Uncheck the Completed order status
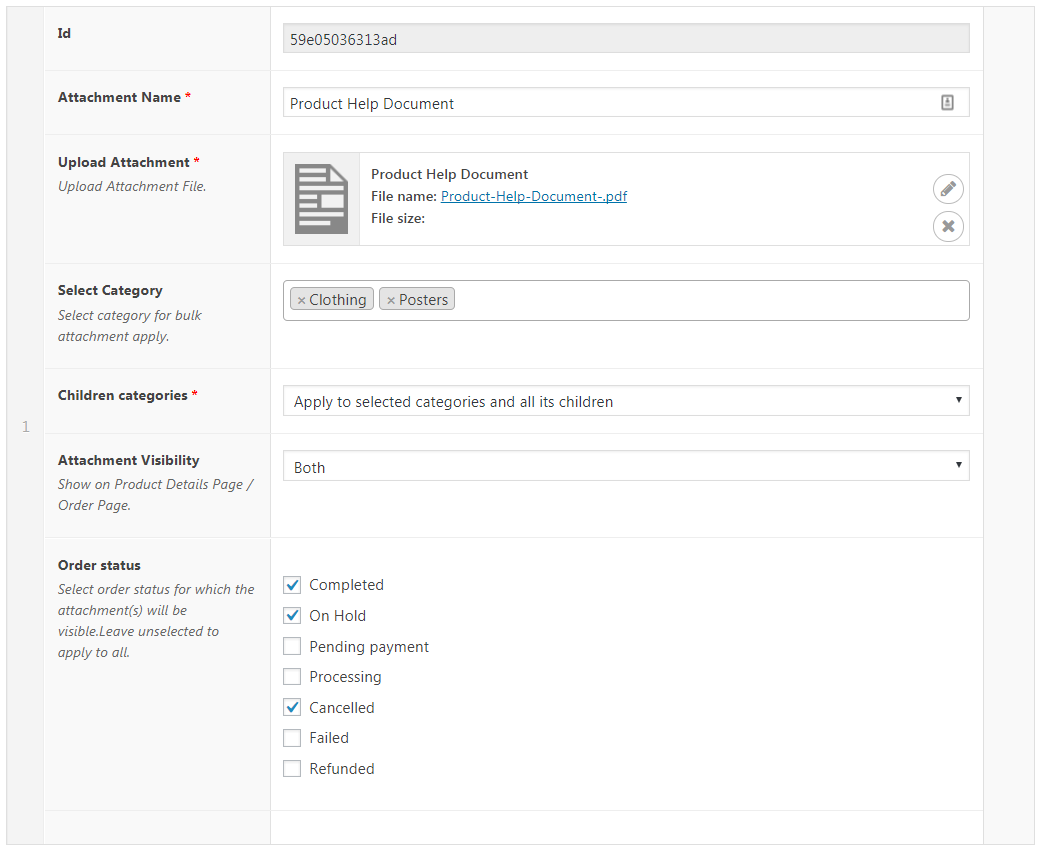The height and width of the screenshot is (853, 1046). click(x=292, y=585)
